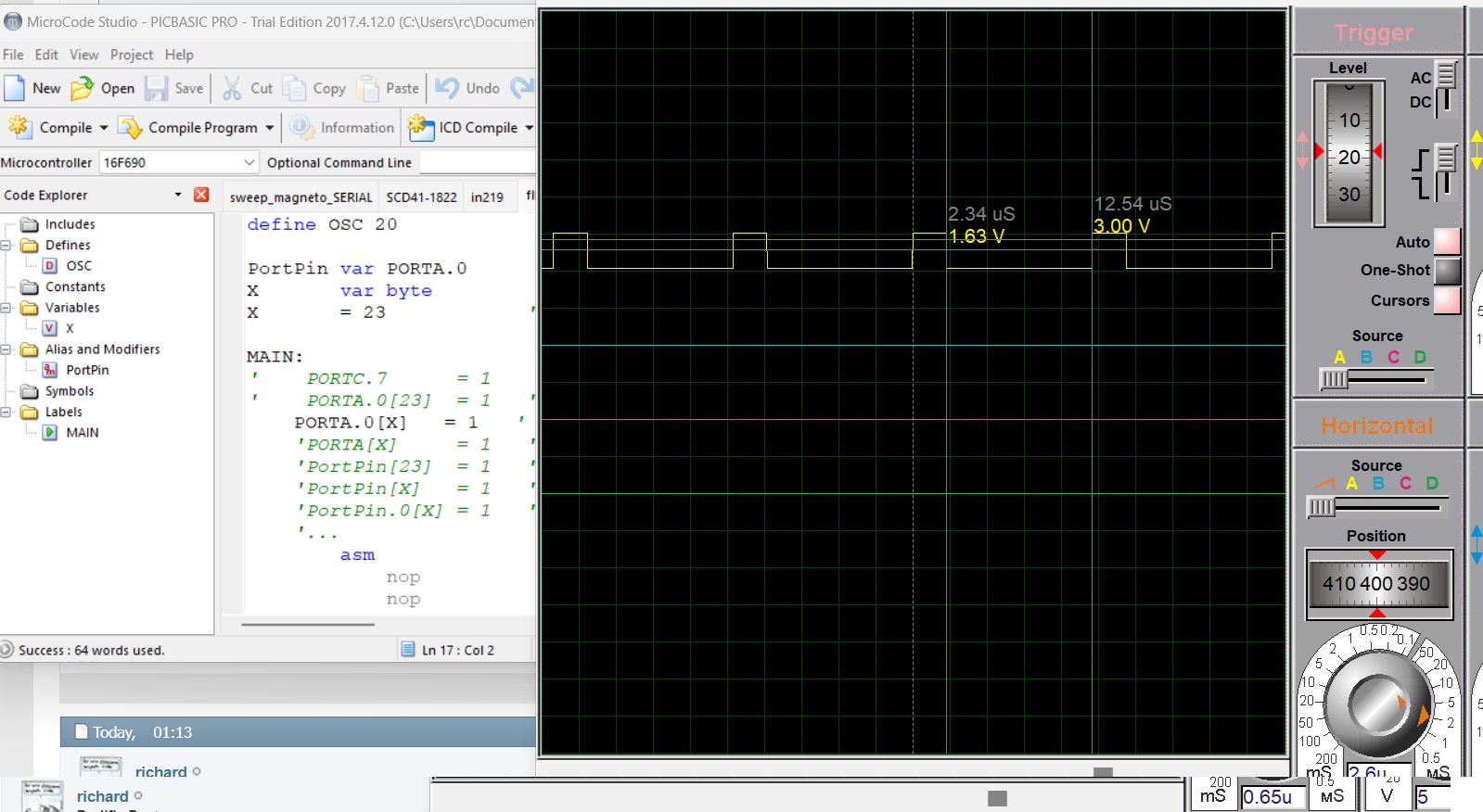This screenshot has height=812, width=1483.
Task: Open the Code Explorer dropdown arrow
Action: (178, 195)
